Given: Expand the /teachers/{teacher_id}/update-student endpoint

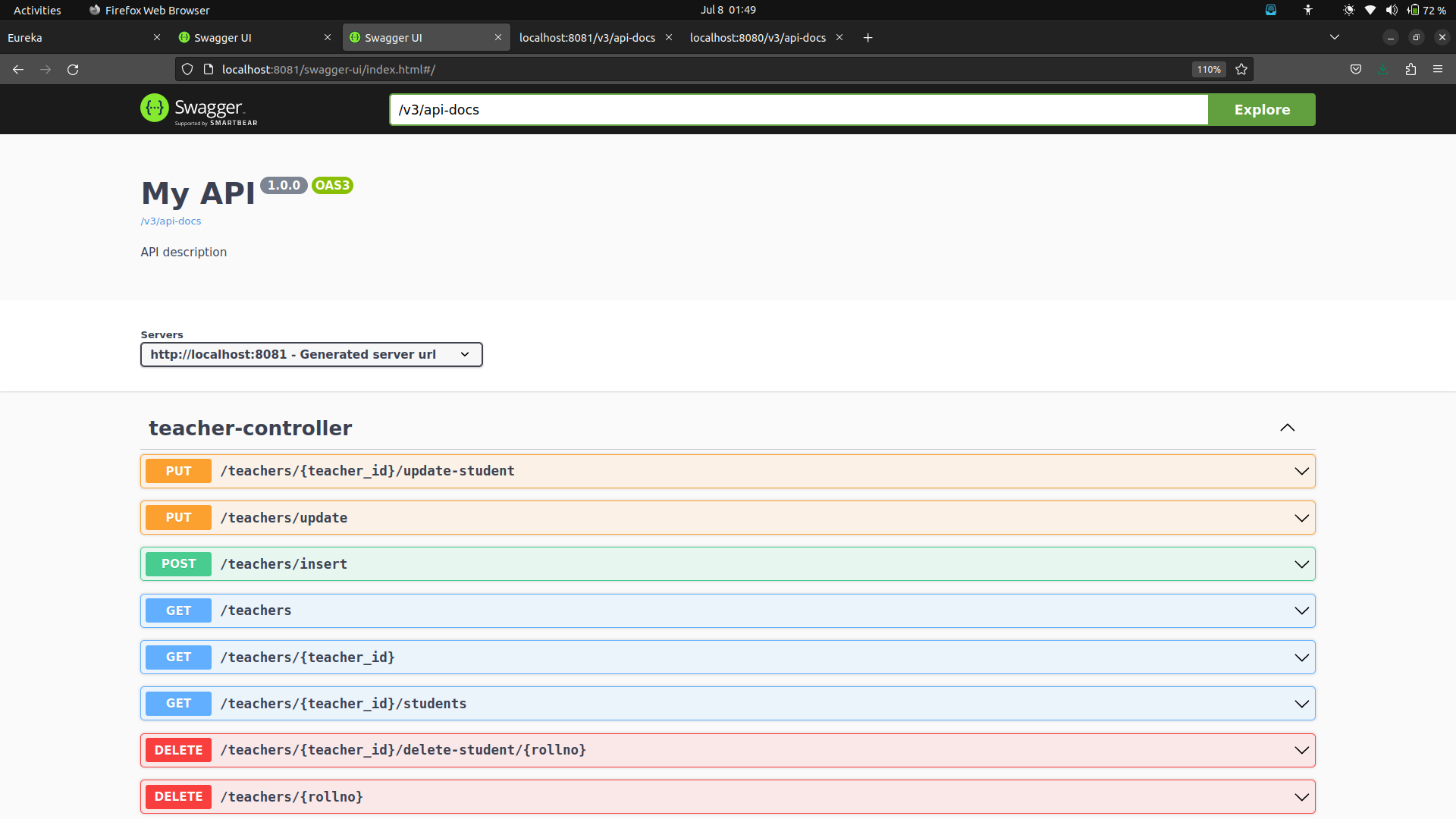Looking at the screenshot, I should 1302,471.
